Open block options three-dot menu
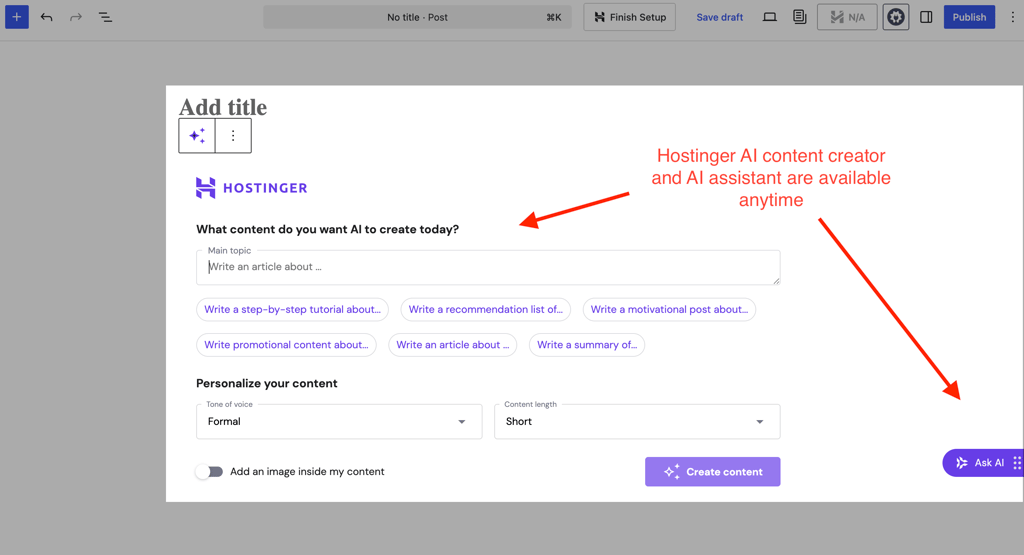This screenshot has height=555, width=1024. coord(233,136)
